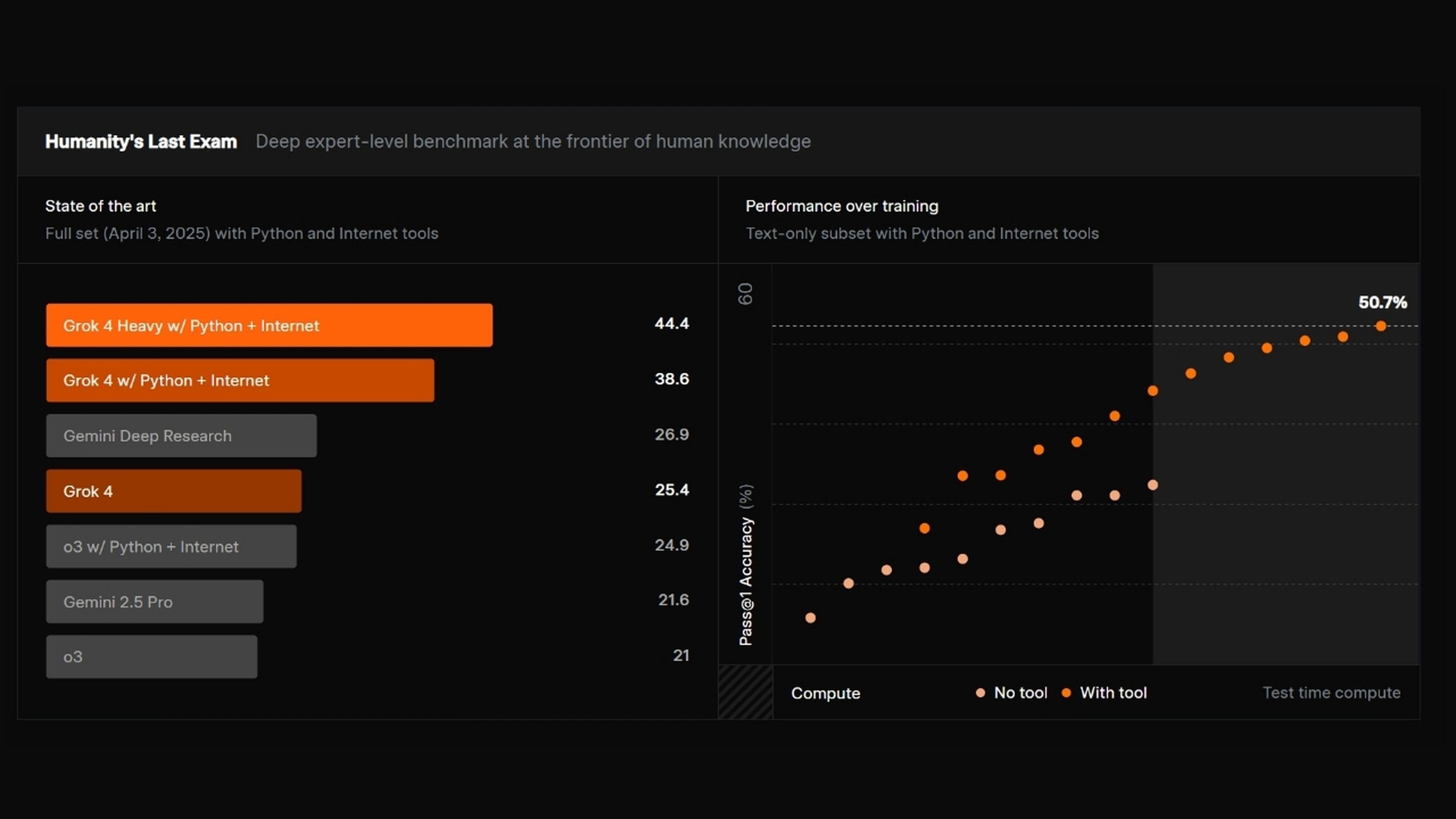Click the Test time compute label

[x=1331, y=693]
